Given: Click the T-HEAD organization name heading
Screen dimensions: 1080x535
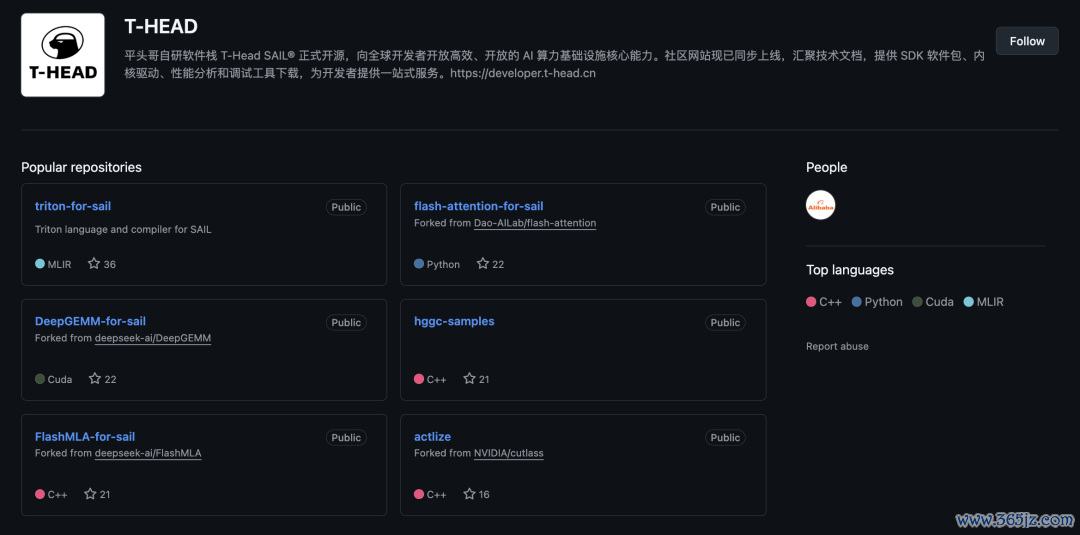Looking at the screenshot, I should click(x=161, y=26).
